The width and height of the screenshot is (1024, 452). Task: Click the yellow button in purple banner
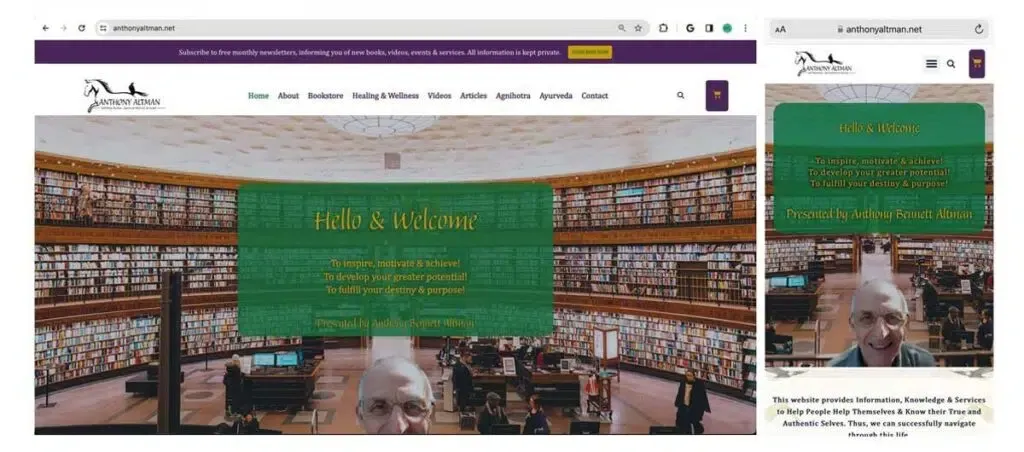[590, 52]
